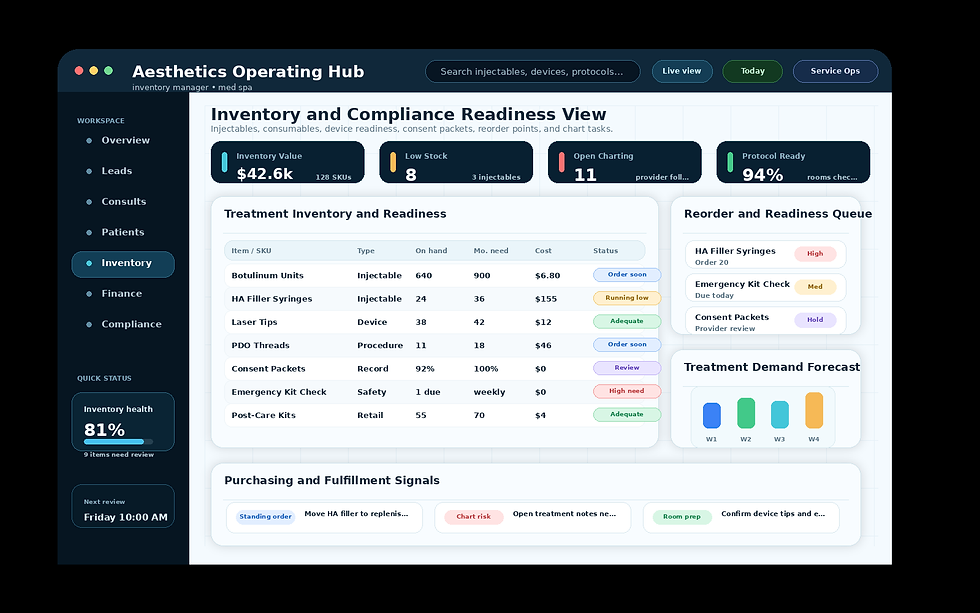Viewport: 980px width, 613px height.
Task: Select Consent Packets in the inventory table
Action: 269,369
